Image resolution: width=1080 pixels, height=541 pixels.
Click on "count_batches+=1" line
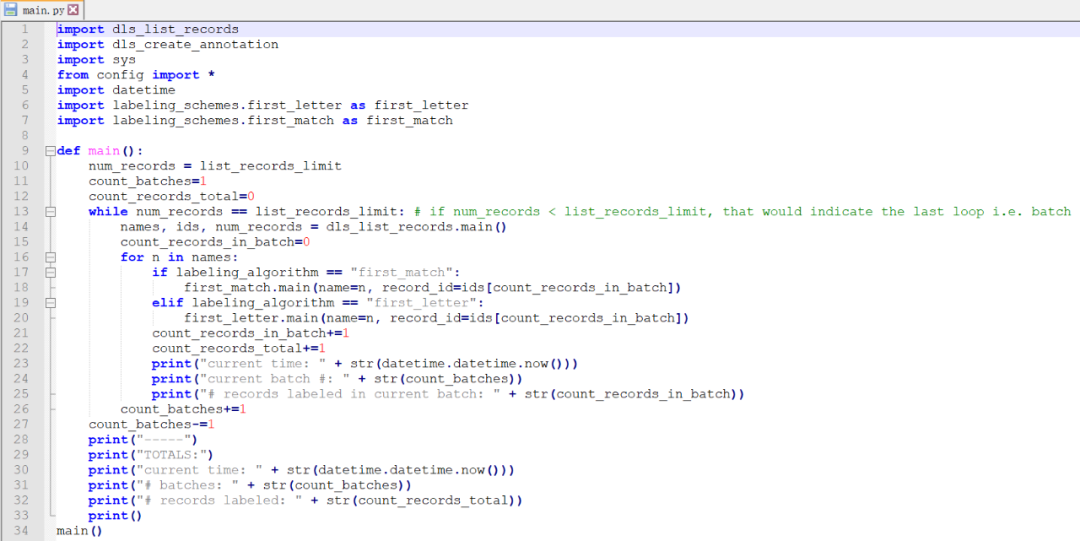[183, 409]
